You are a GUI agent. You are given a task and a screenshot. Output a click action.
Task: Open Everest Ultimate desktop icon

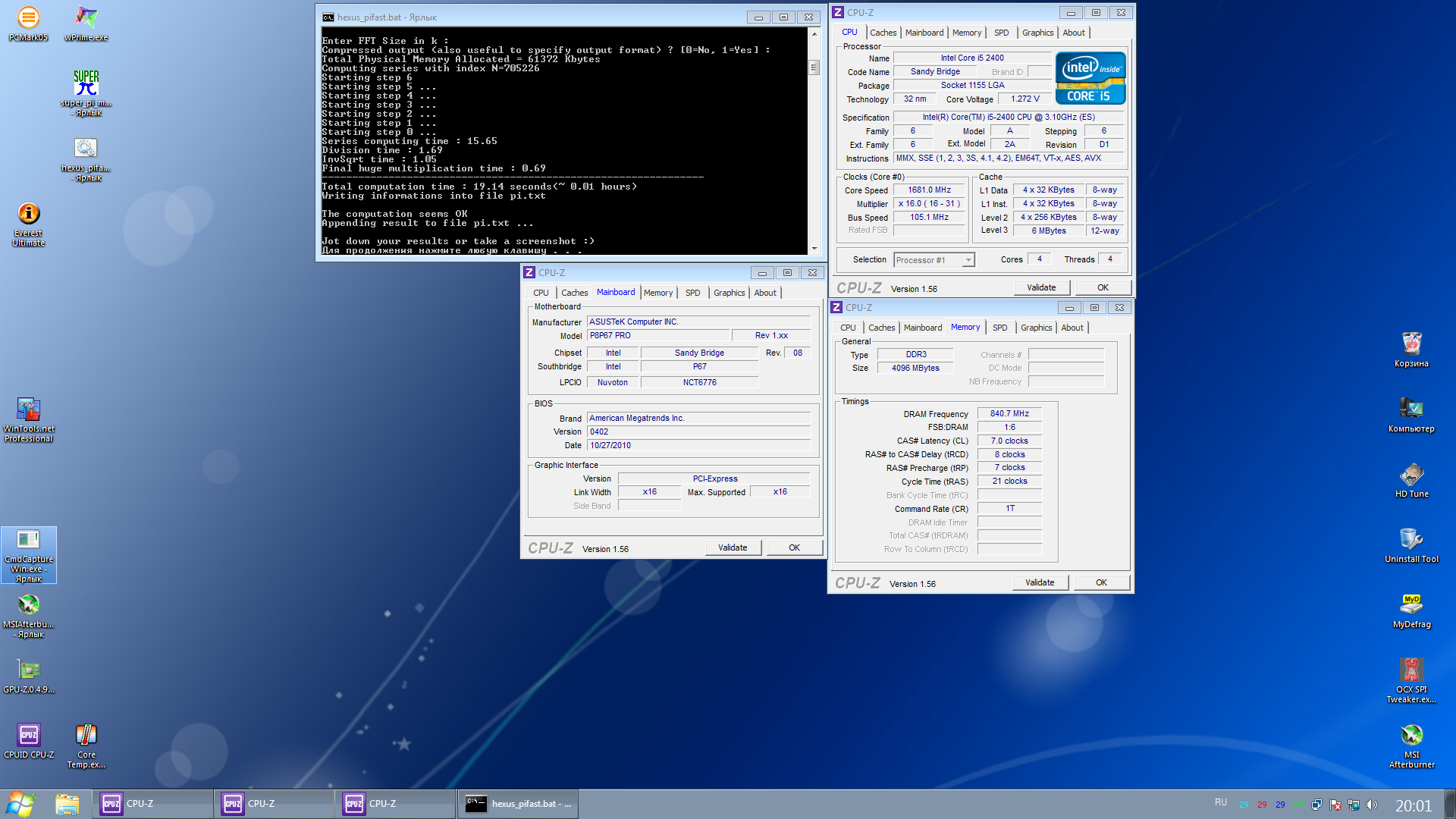tap(29, 224)
